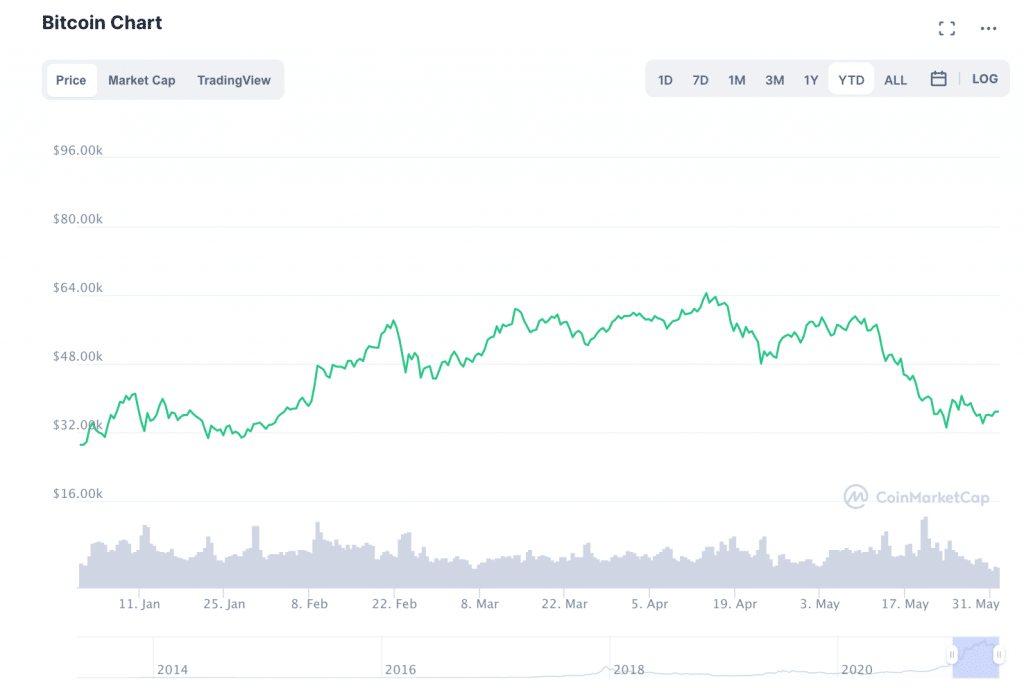Click the price line peak in mid-April
The height and width of the screenshot is (688, 1024).
706,294
